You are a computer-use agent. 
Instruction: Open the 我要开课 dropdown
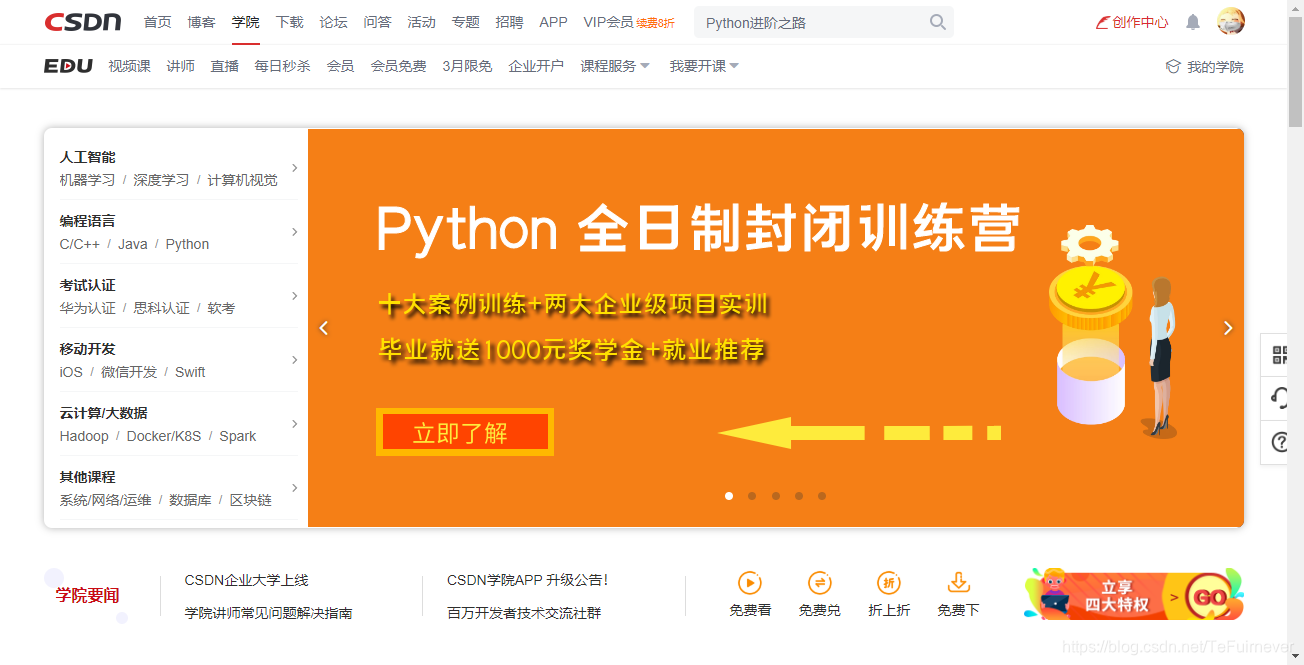click(697, 66)
